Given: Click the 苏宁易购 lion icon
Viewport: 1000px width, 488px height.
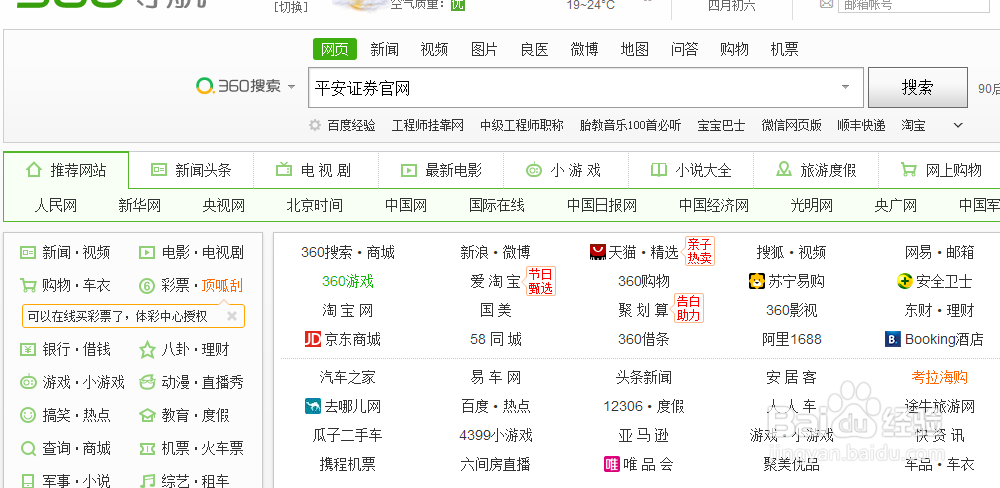Looking at the screenshot, I should click(x=756, y=281).
